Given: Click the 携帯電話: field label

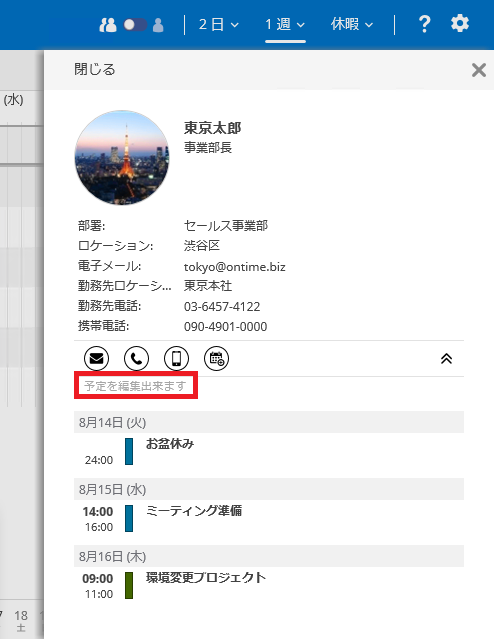Looking at the screenshot, I should point(103,326).
